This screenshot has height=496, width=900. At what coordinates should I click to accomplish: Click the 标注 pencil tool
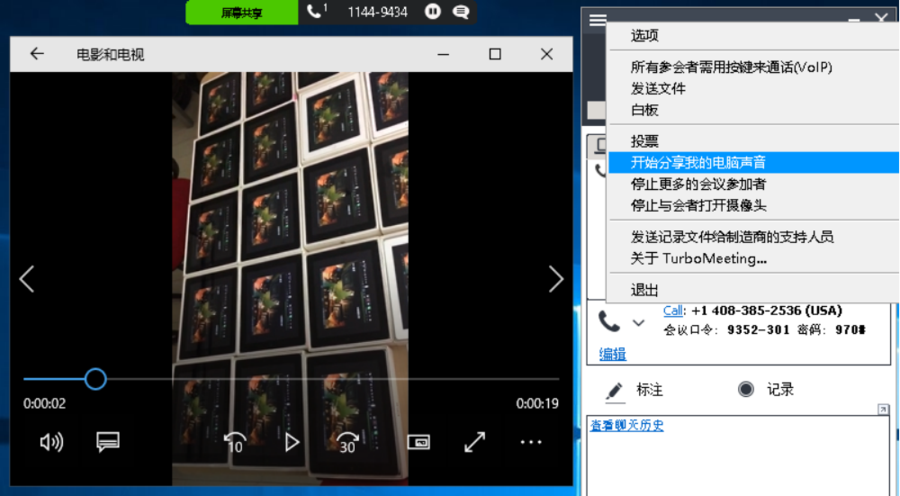coord(635,390)
